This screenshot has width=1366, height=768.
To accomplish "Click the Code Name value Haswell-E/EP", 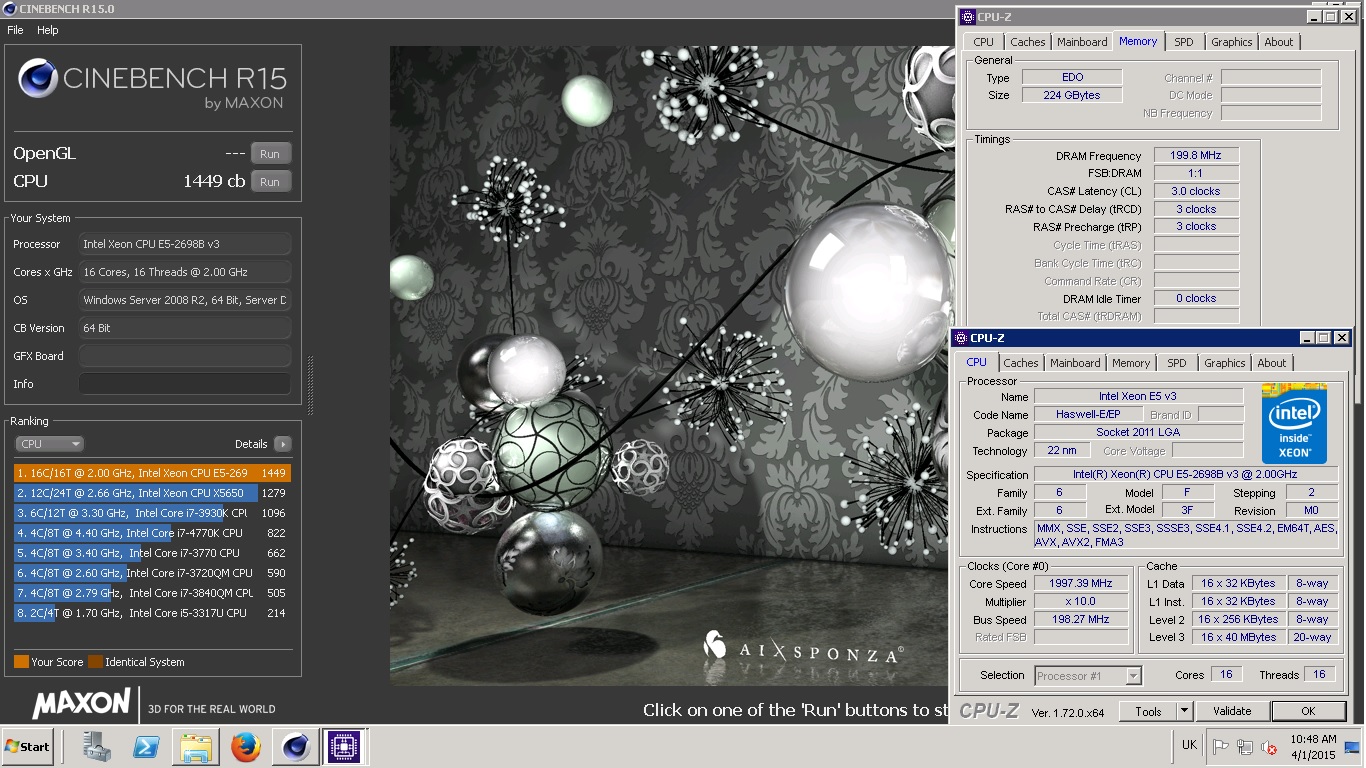I will tap(1088, 414).
